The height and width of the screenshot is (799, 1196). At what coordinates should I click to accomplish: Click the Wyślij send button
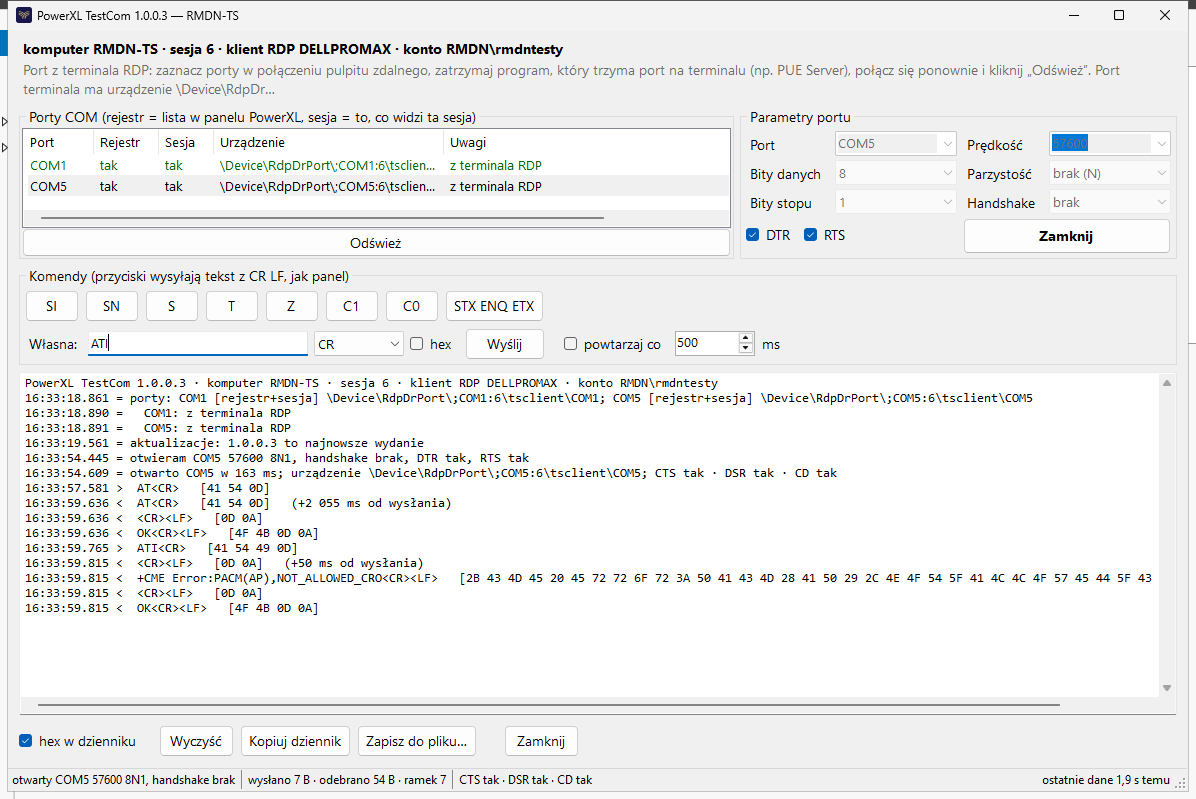pyautogui.click(x=505, y=344)
